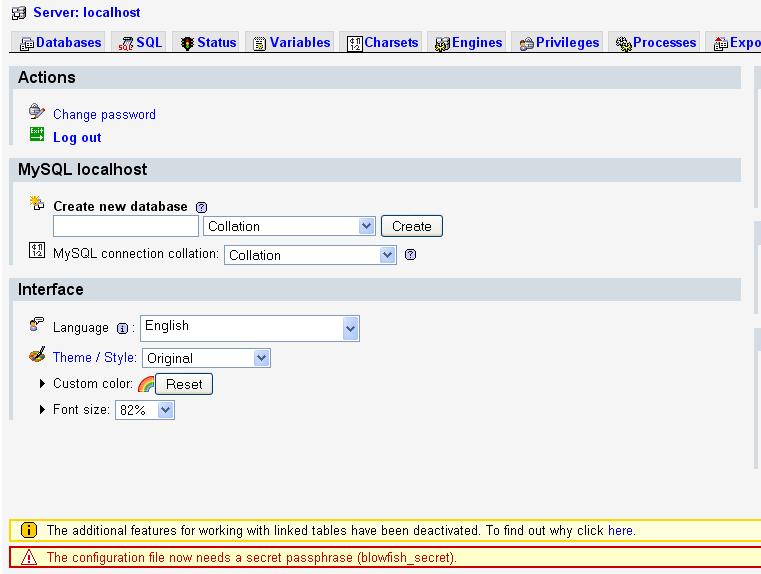Screen dimensions: 761x574
Task: Open the Export tab
Action: (734, 42)
